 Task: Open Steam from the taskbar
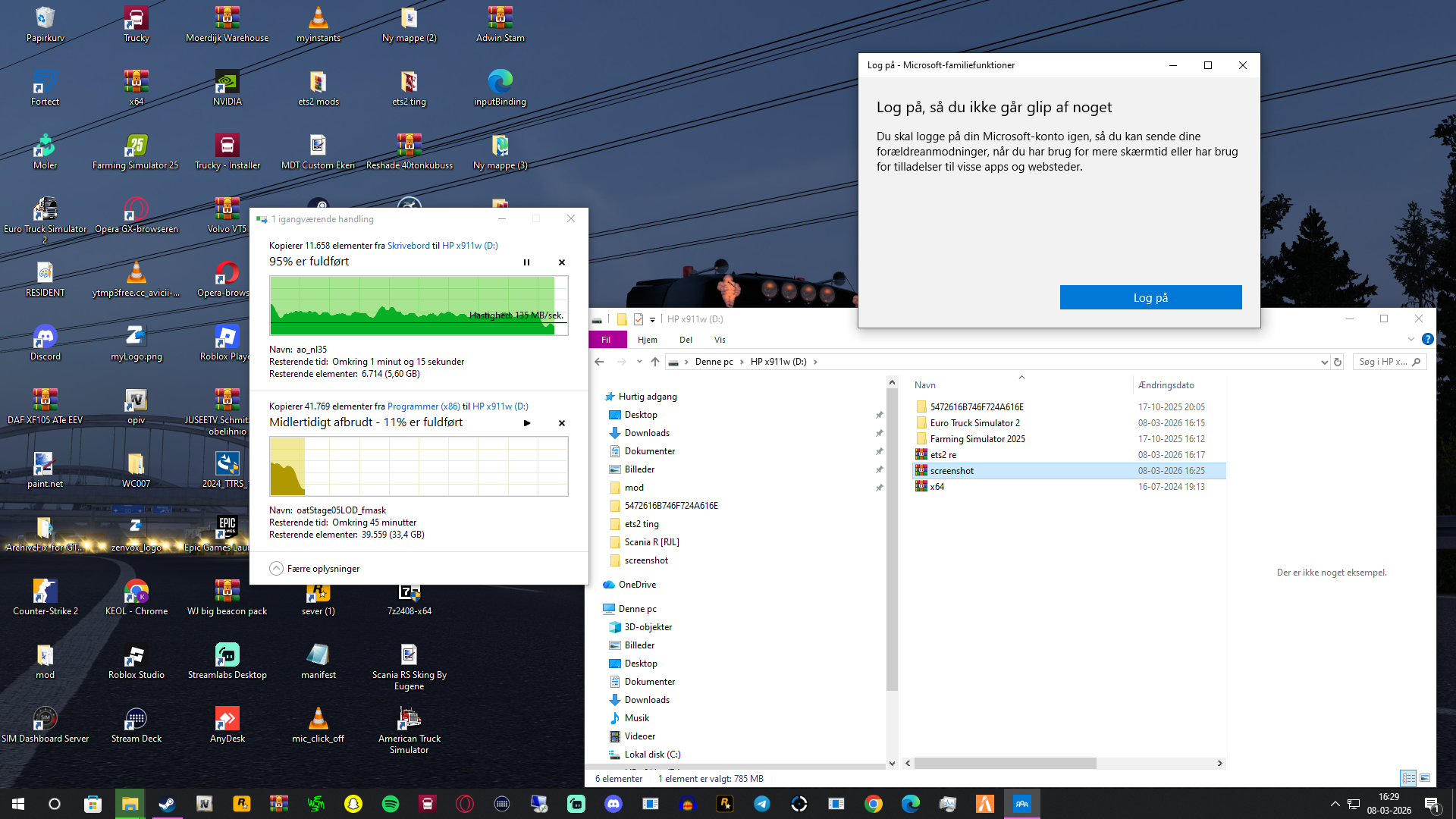[x=167, y=804]
